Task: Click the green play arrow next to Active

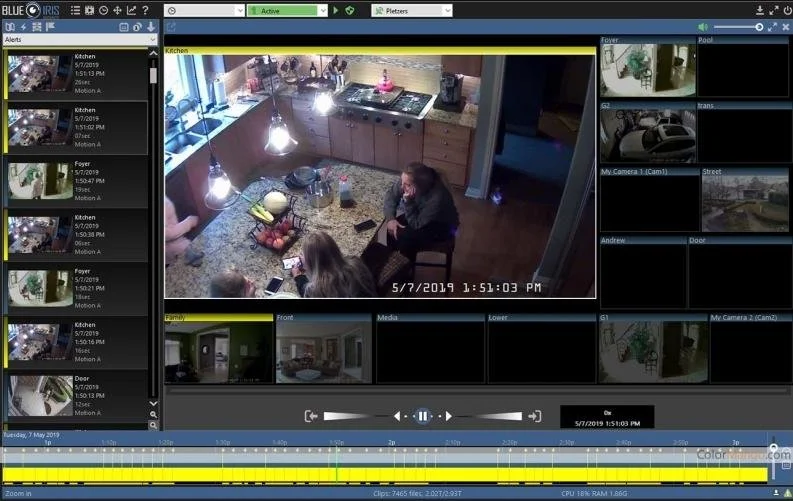Action: (x=336, y=11)
